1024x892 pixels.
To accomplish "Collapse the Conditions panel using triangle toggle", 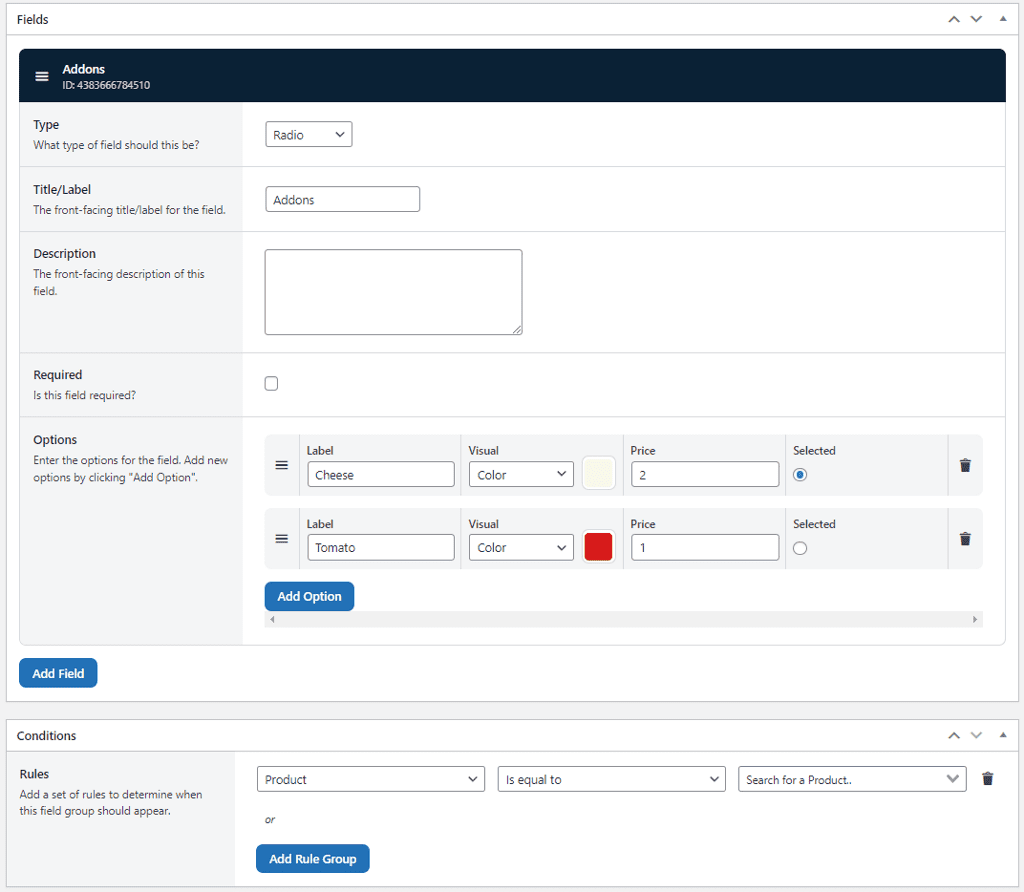I will 1003,735.
